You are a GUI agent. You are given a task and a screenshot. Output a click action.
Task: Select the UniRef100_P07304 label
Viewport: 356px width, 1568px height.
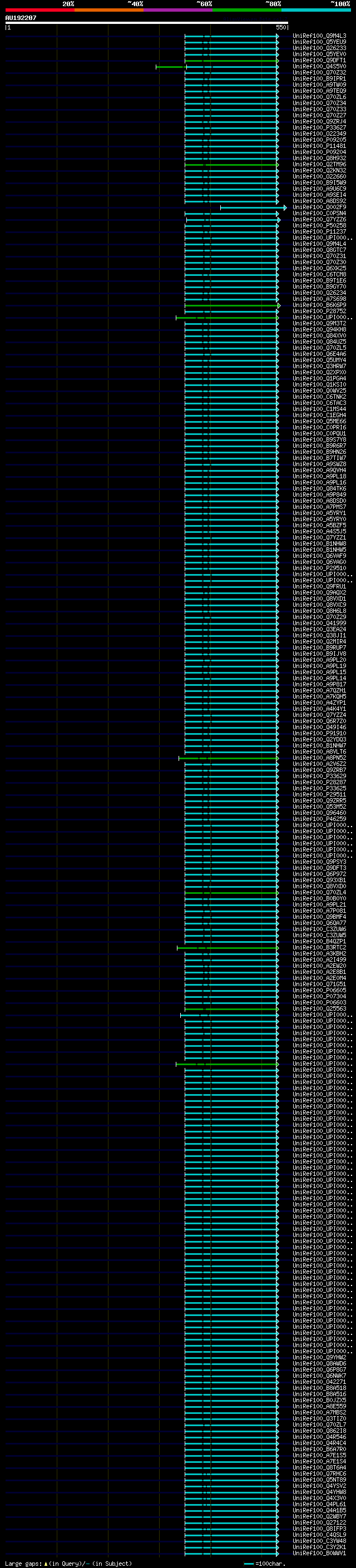pyautogui.click(x=319, y=996)
